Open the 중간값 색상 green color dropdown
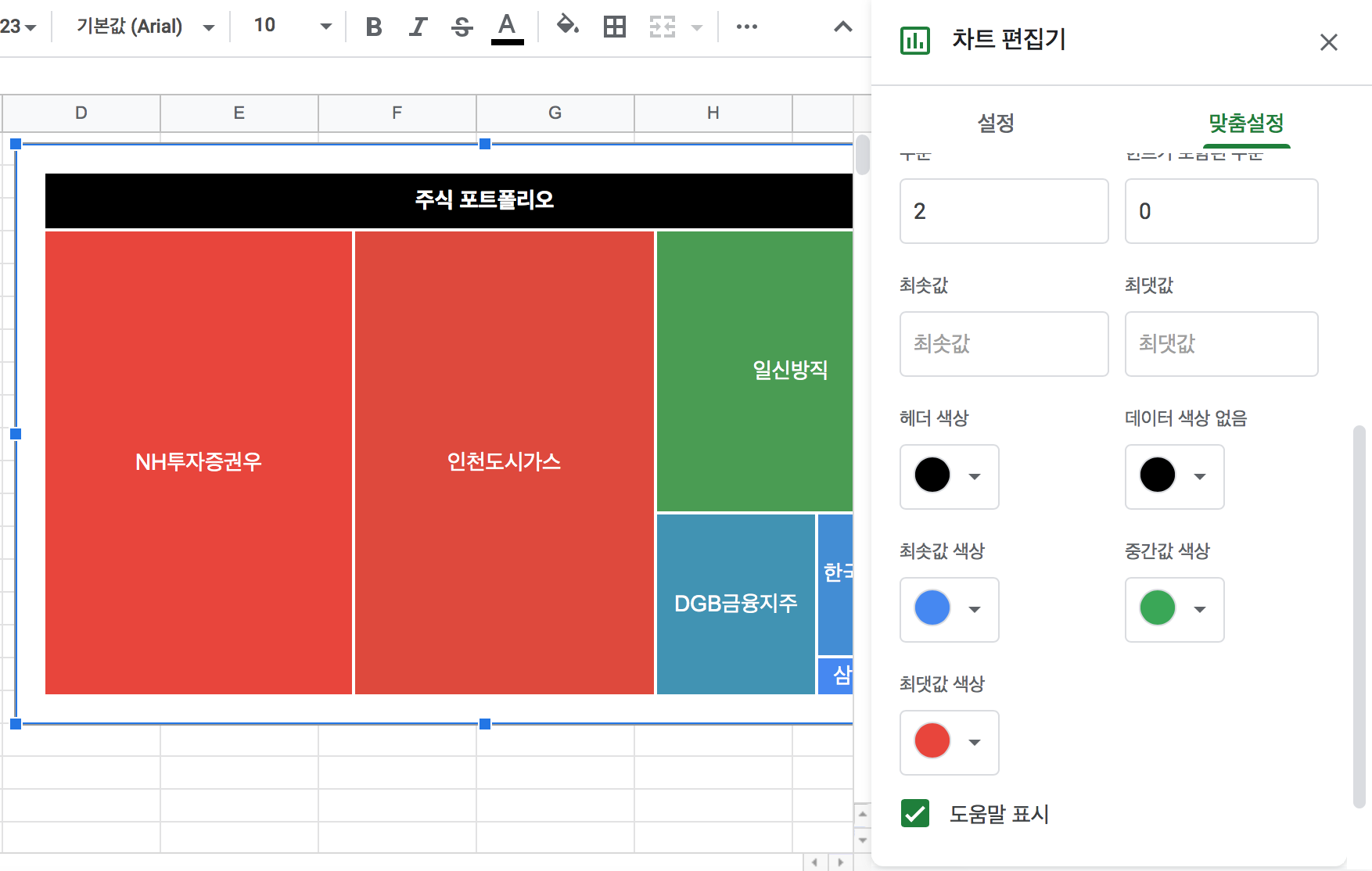This screenshot has width=1372, height=871. [x=1174, y=609]
